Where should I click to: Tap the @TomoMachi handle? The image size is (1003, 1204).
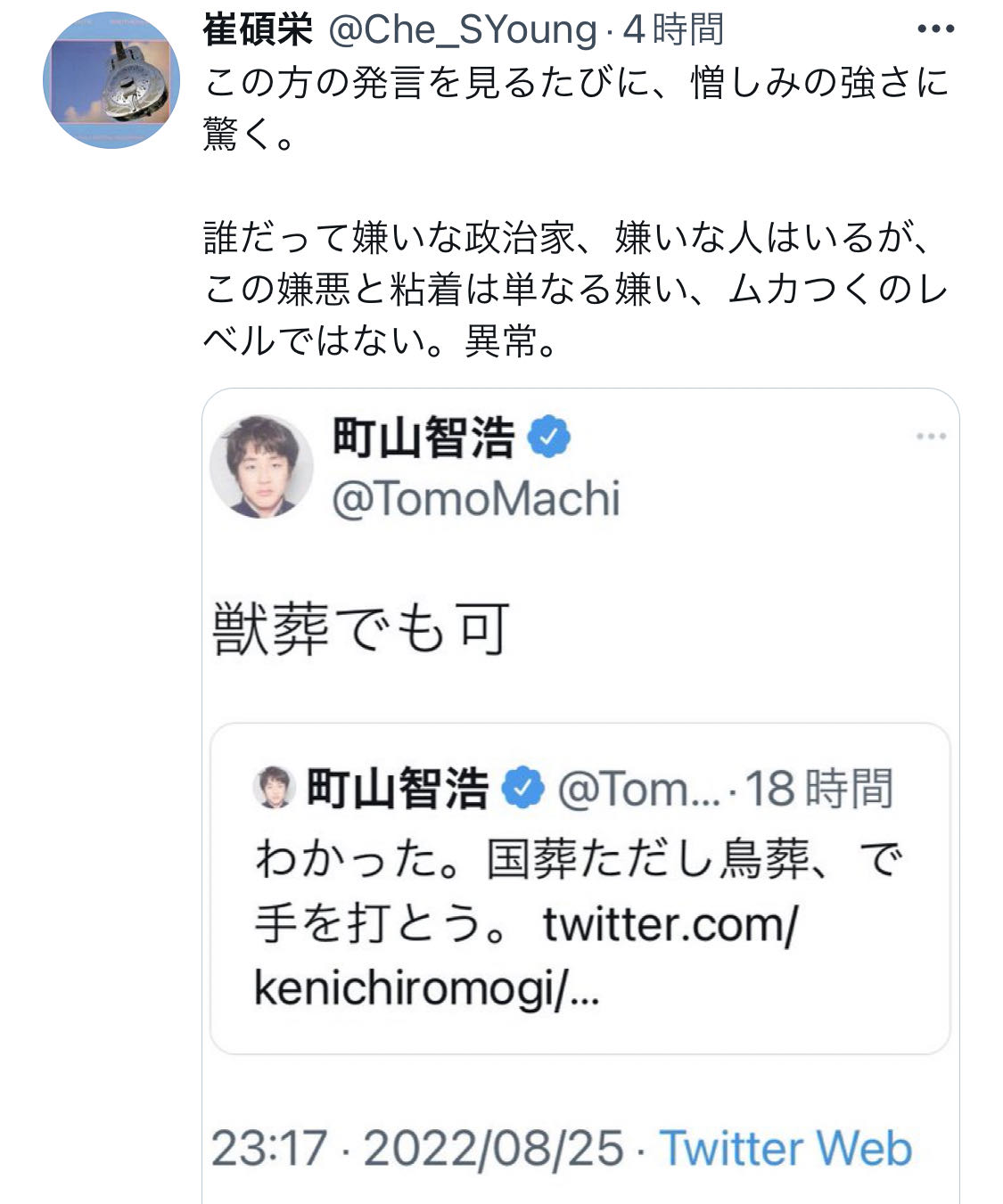tap(475, 498)
